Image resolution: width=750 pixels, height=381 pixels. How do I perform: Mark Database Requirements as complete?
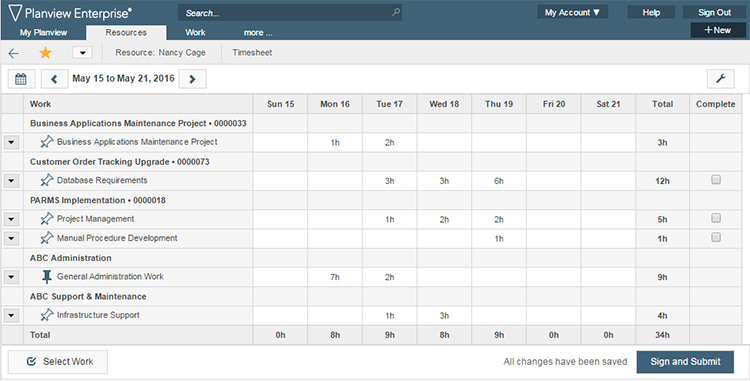[x=716, y=180]
